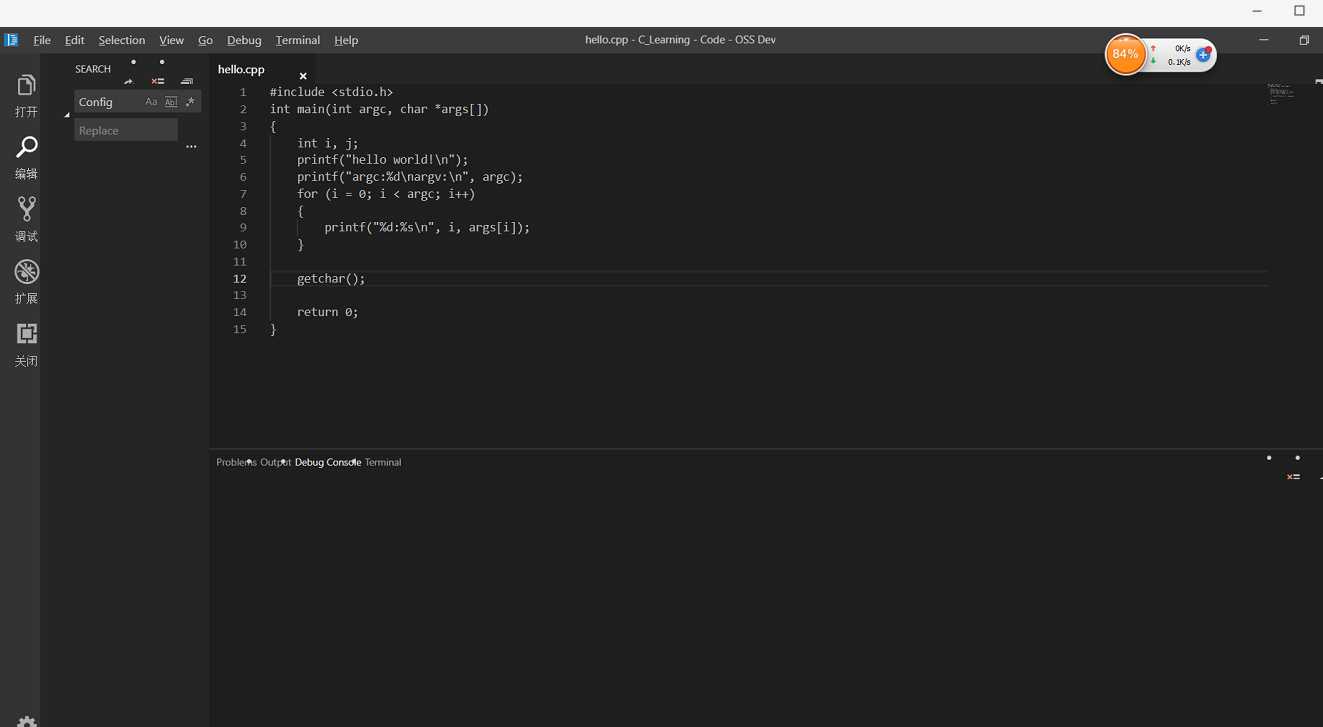
Task: Click the for loop line
Action: [386, 194]
